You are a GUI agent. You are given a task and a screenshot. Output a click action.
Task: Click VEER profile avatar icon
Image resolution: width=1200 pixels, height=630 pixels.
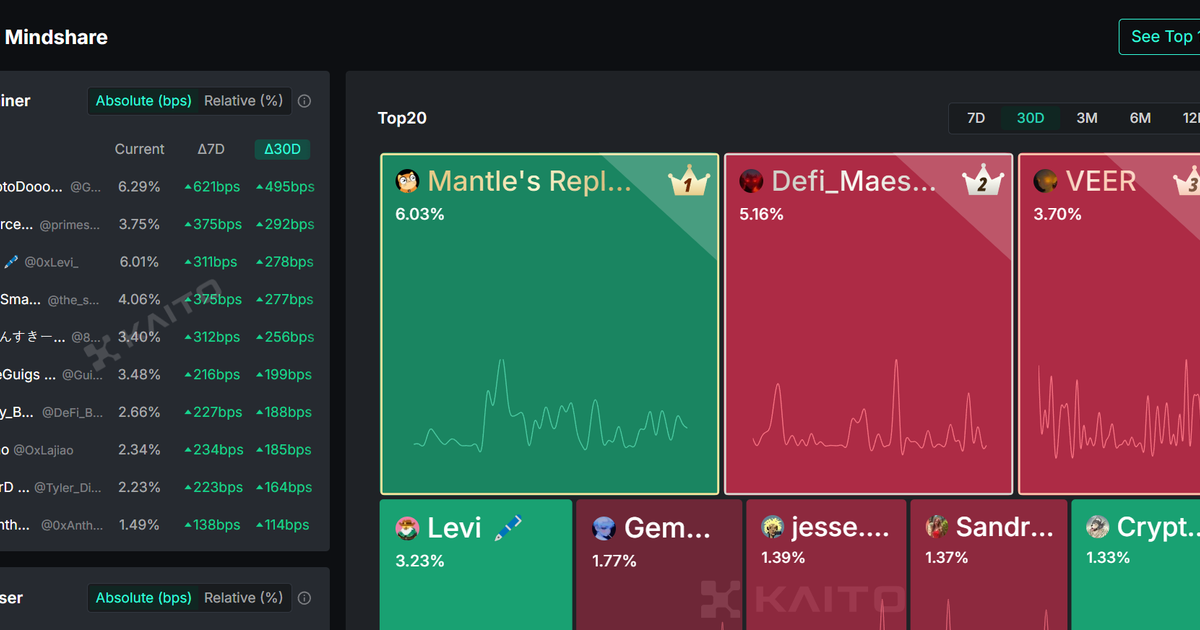click(1046, 181)
